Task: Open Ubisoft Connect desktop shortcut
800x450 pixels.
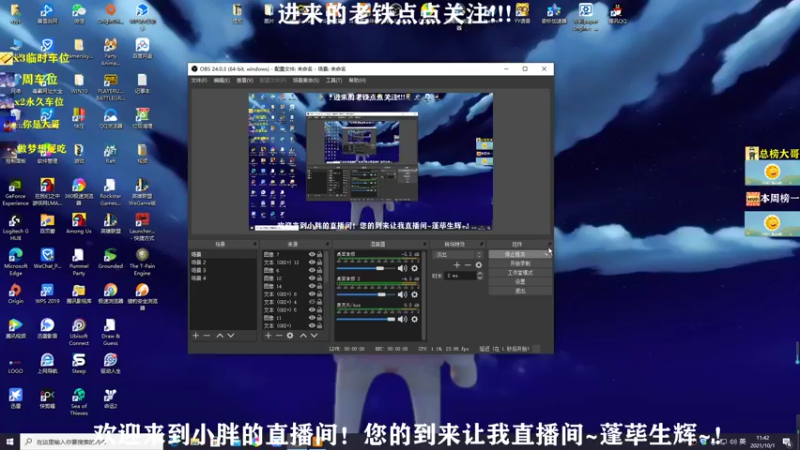Action: tap(79, 332)
